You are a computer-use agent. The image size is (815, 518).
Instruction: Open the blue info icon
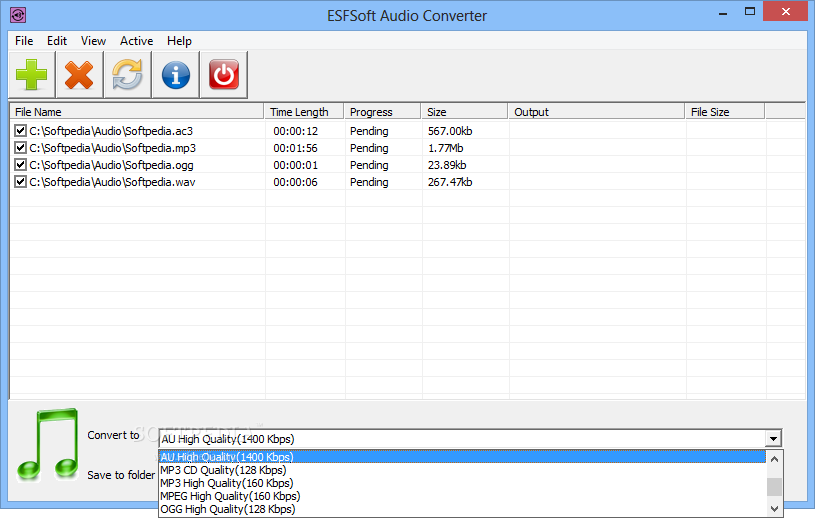pos(176,75)
